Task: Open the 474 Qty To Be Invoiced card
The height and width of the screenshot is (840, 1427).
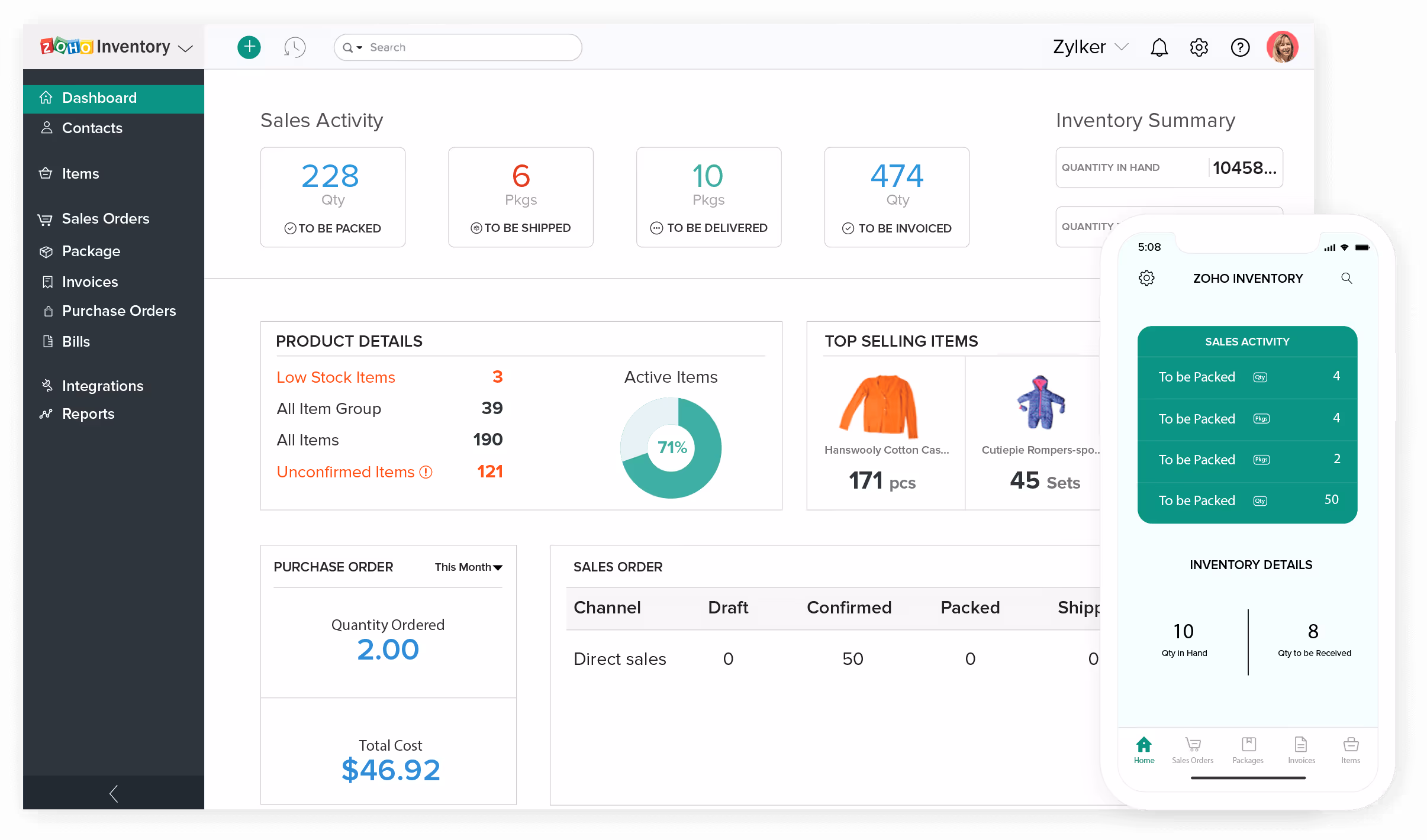Action: coord(897,197)
